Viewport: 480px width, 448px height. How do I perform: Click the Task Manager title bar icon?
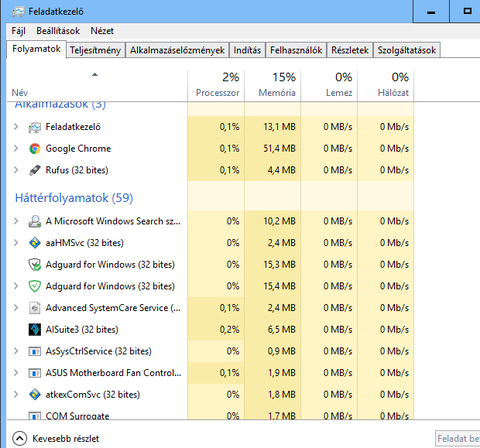19,12
